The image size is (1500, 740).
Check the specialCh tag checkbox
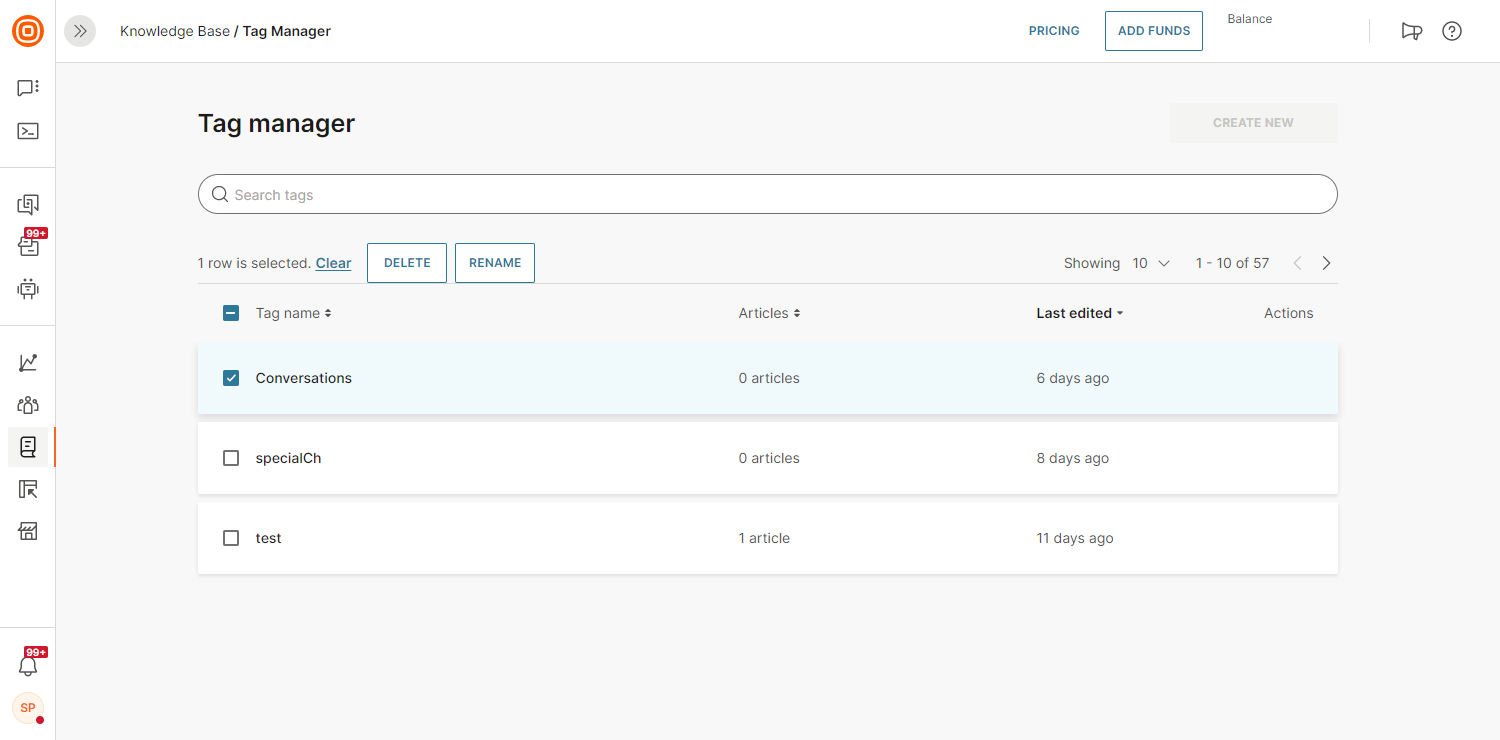pos(231,458)
